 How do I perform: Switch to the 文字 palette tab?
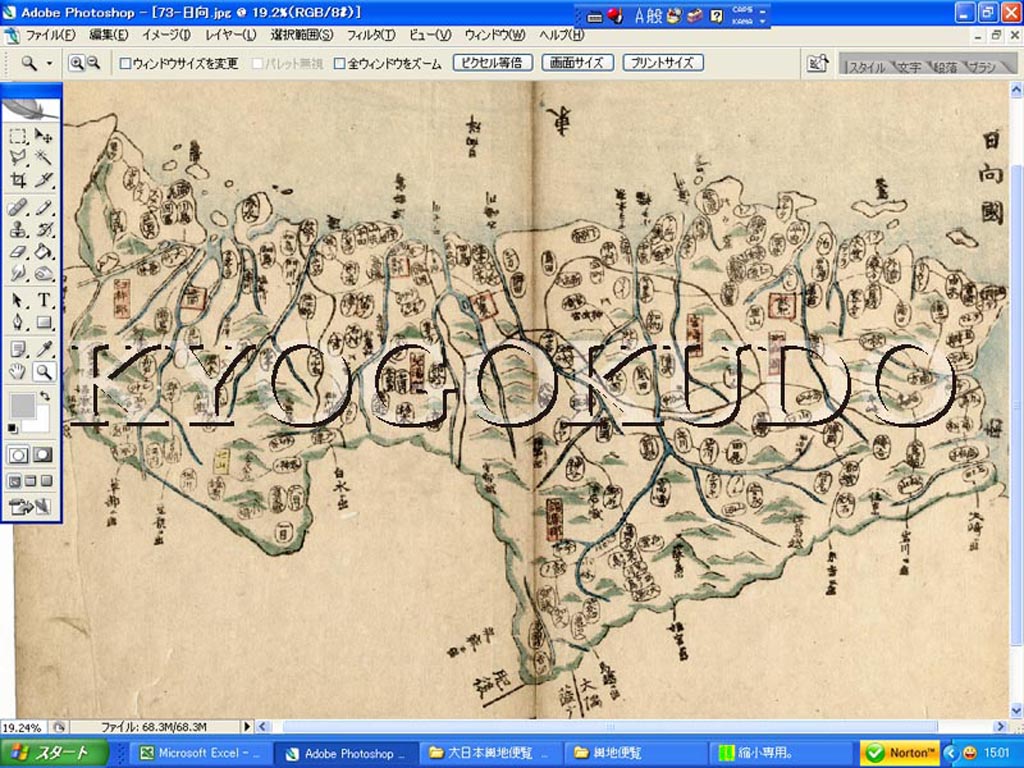coord(909,67)
